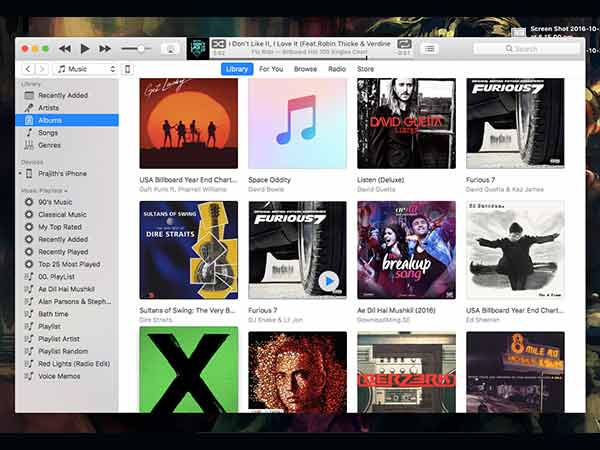The image size is (600, 450).
Task: Open the Top 25 Most Played playlist
Action: point(67,264)
